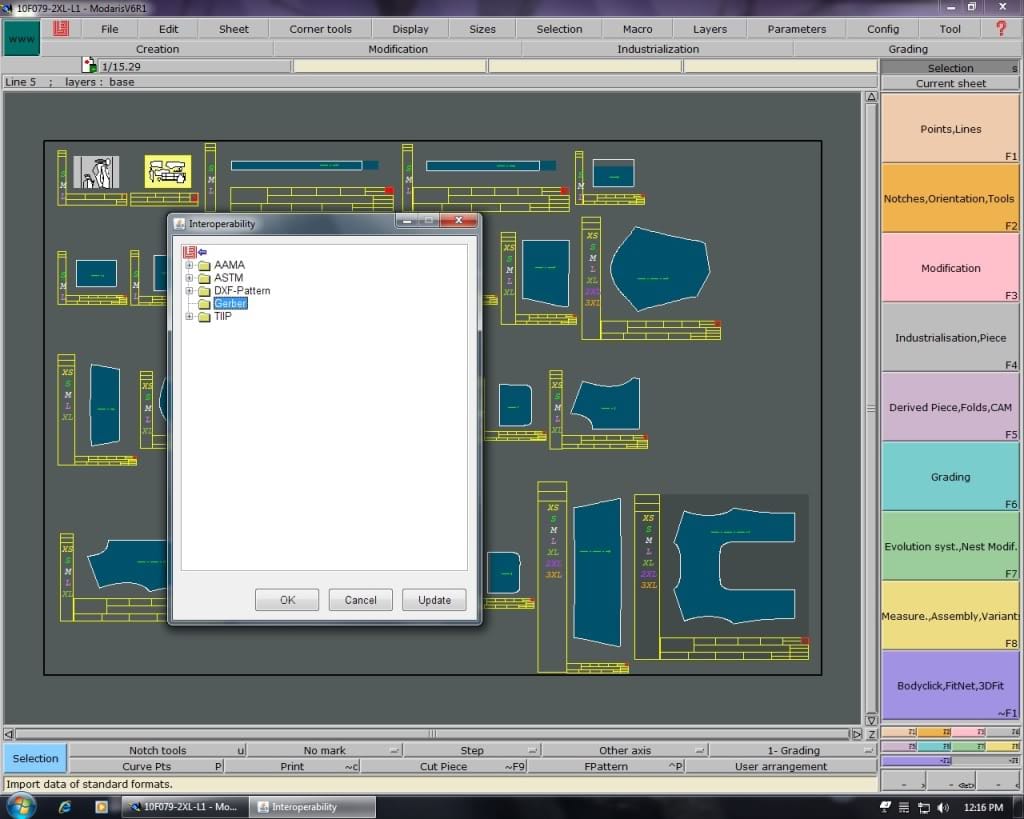Open the Corner tools menu
1024x819 pixels.
pyautogui.click(x=321, y=29)
